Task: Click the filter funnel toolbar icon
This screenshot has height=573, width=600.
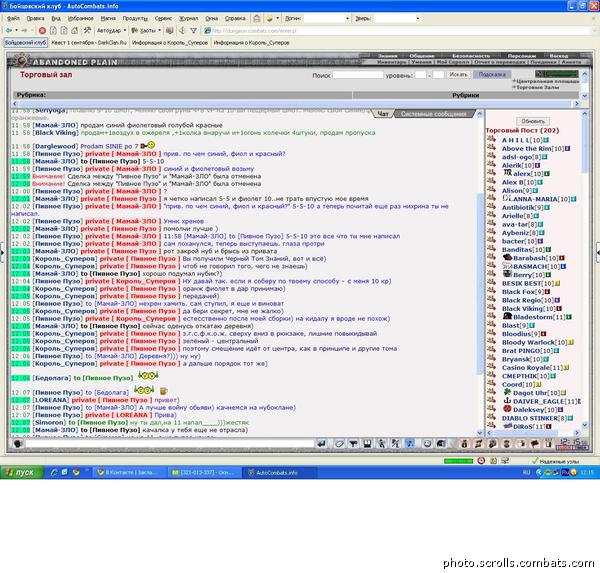Action: click(x=194, y=30)
